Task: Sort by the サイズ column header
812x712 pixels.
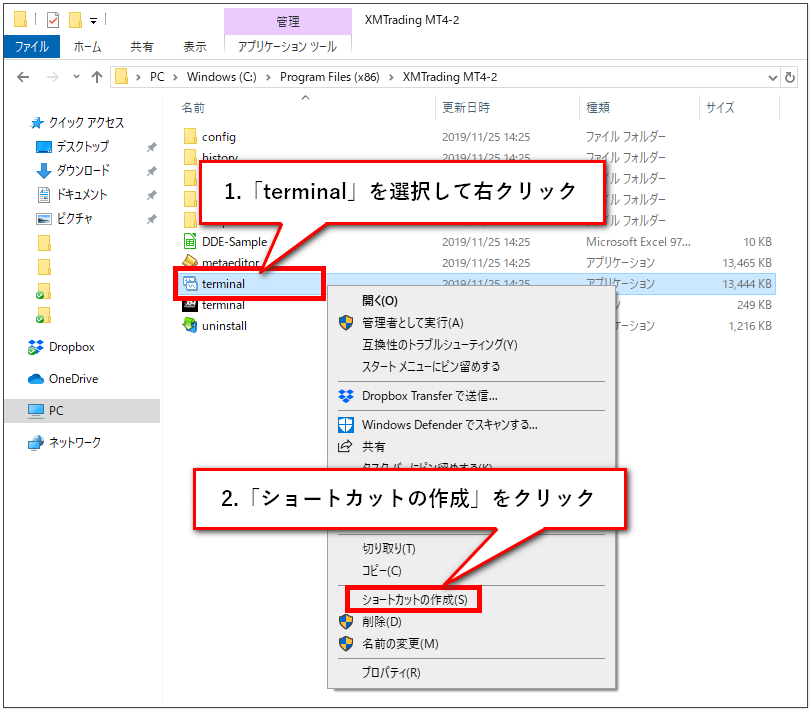Action: pos(720,108)
